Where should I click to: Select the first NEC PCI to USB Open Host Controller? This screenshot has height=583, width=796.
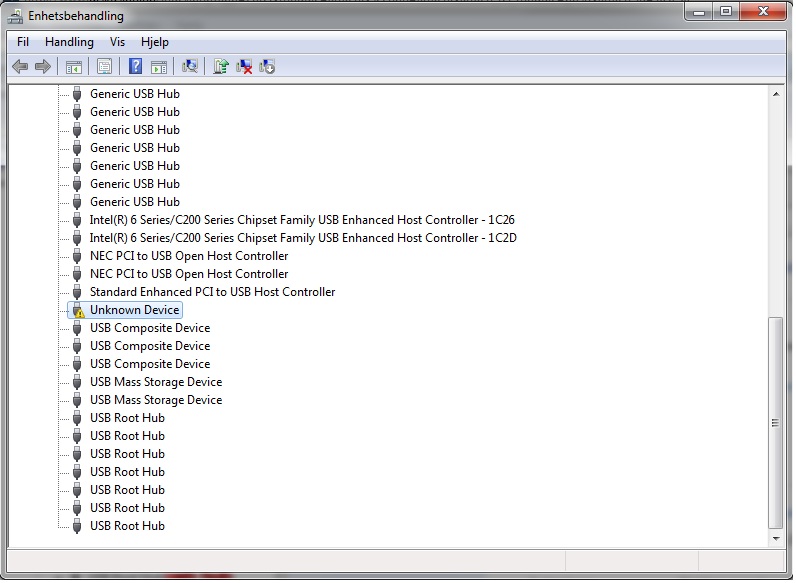tap(189, 256)
